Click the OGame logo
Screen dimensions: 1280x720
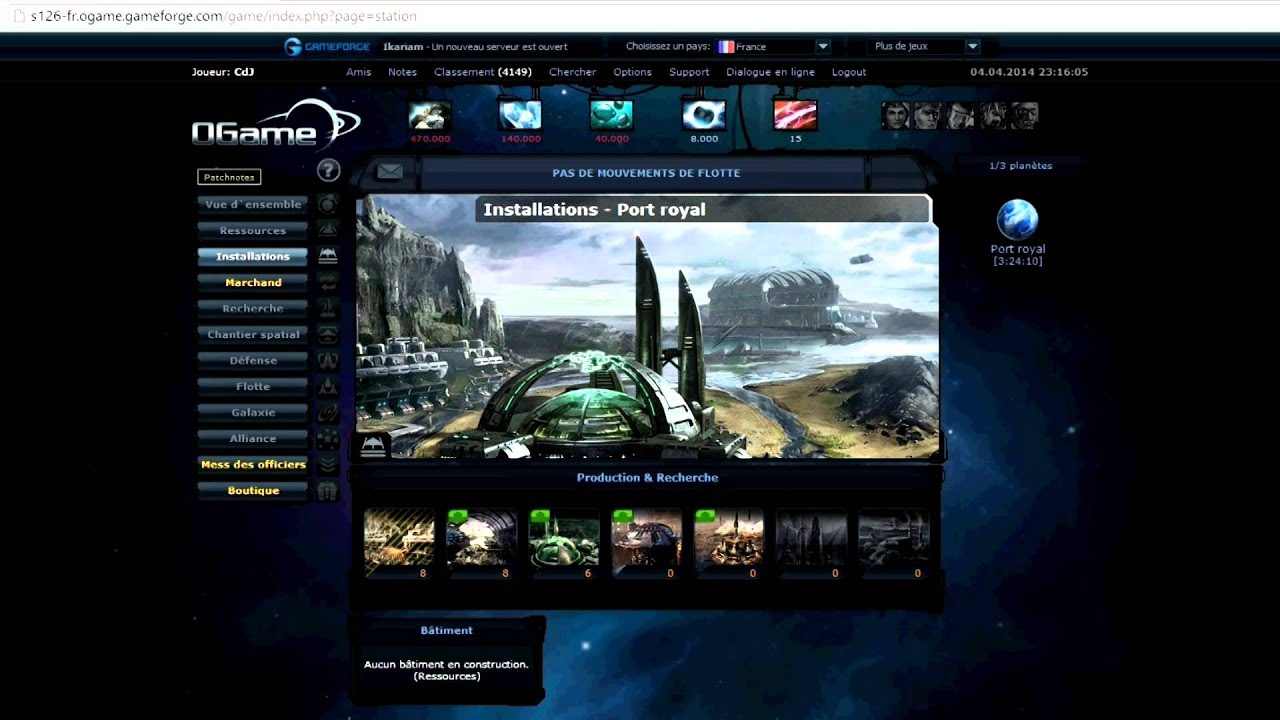pos(275,125)
